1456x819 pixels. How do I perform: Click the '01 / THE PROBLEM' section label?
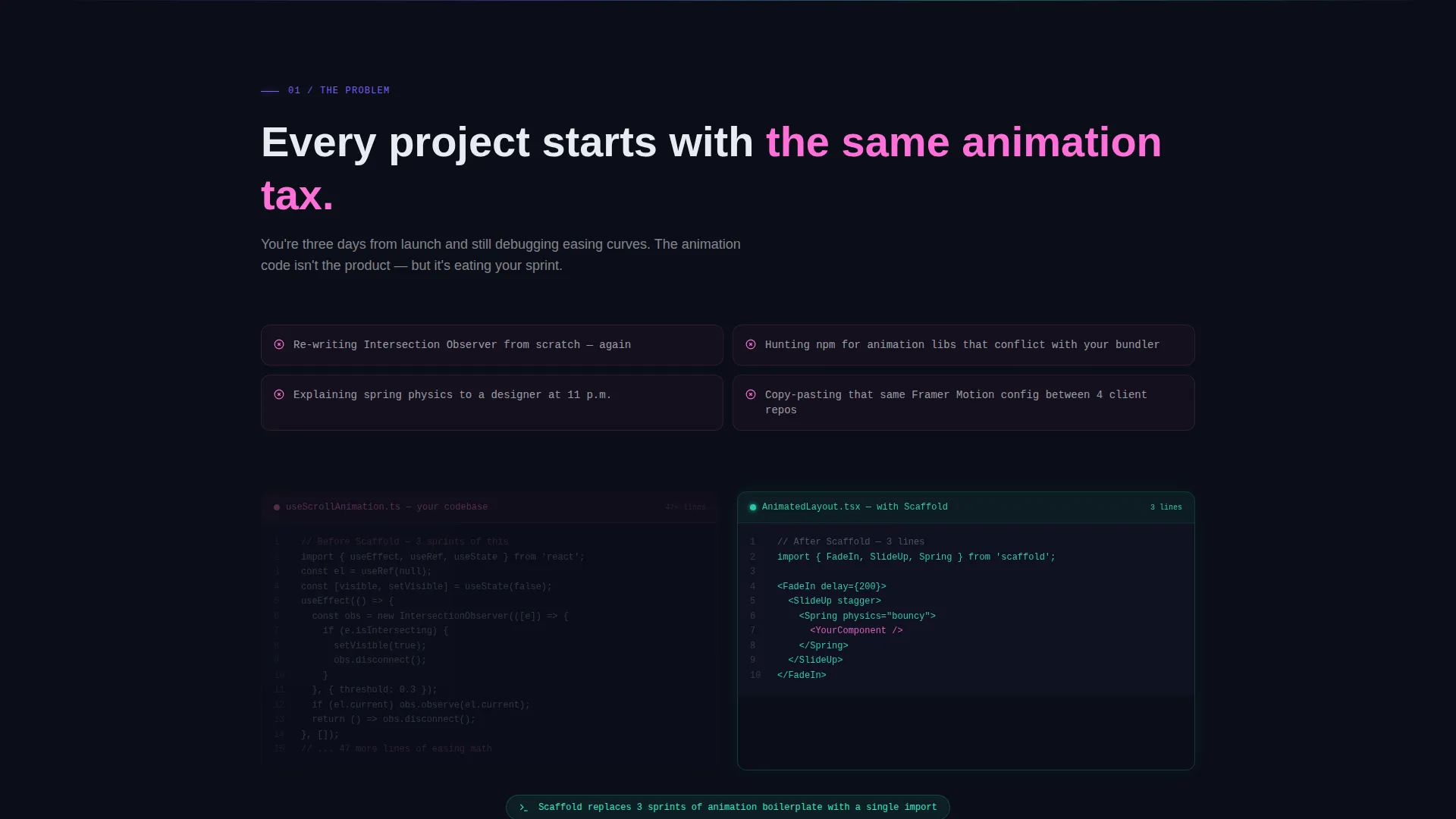click(339, 90)
